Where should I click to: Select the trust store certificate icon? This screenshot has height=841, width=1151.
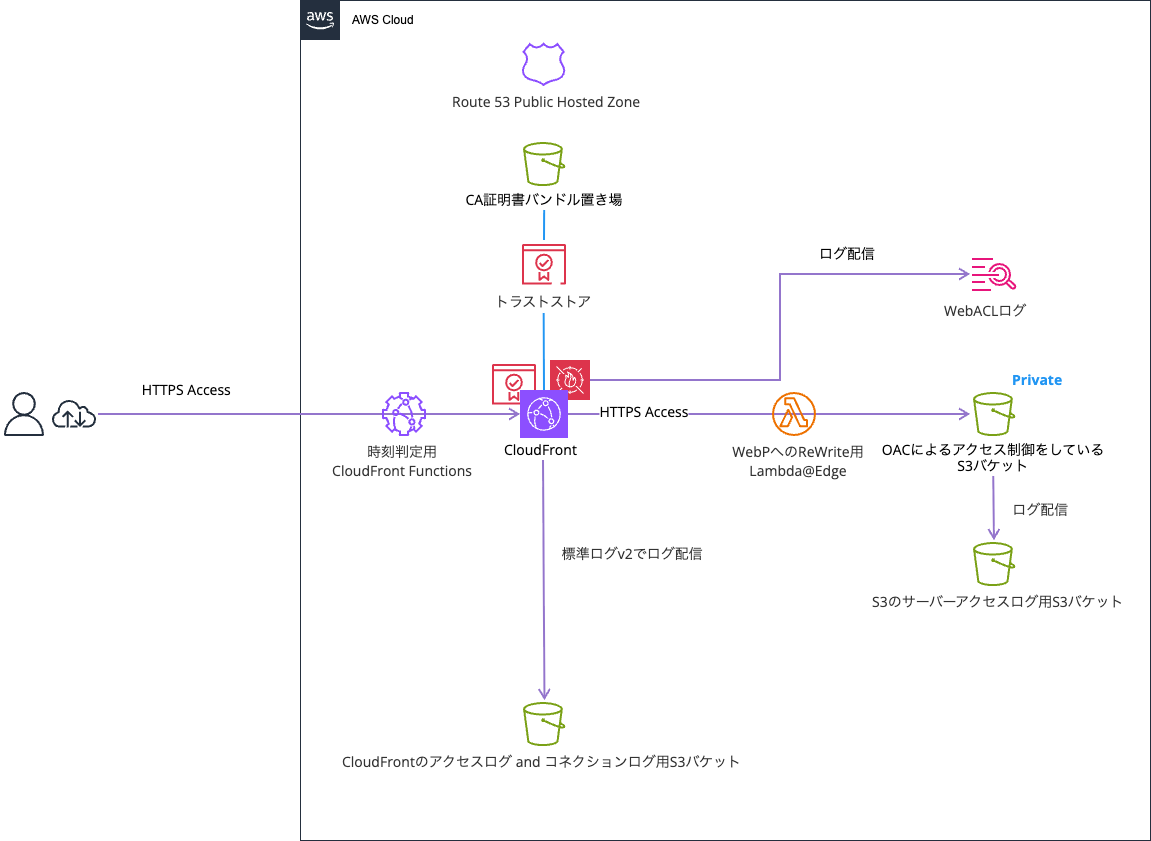tap(544, 265)
